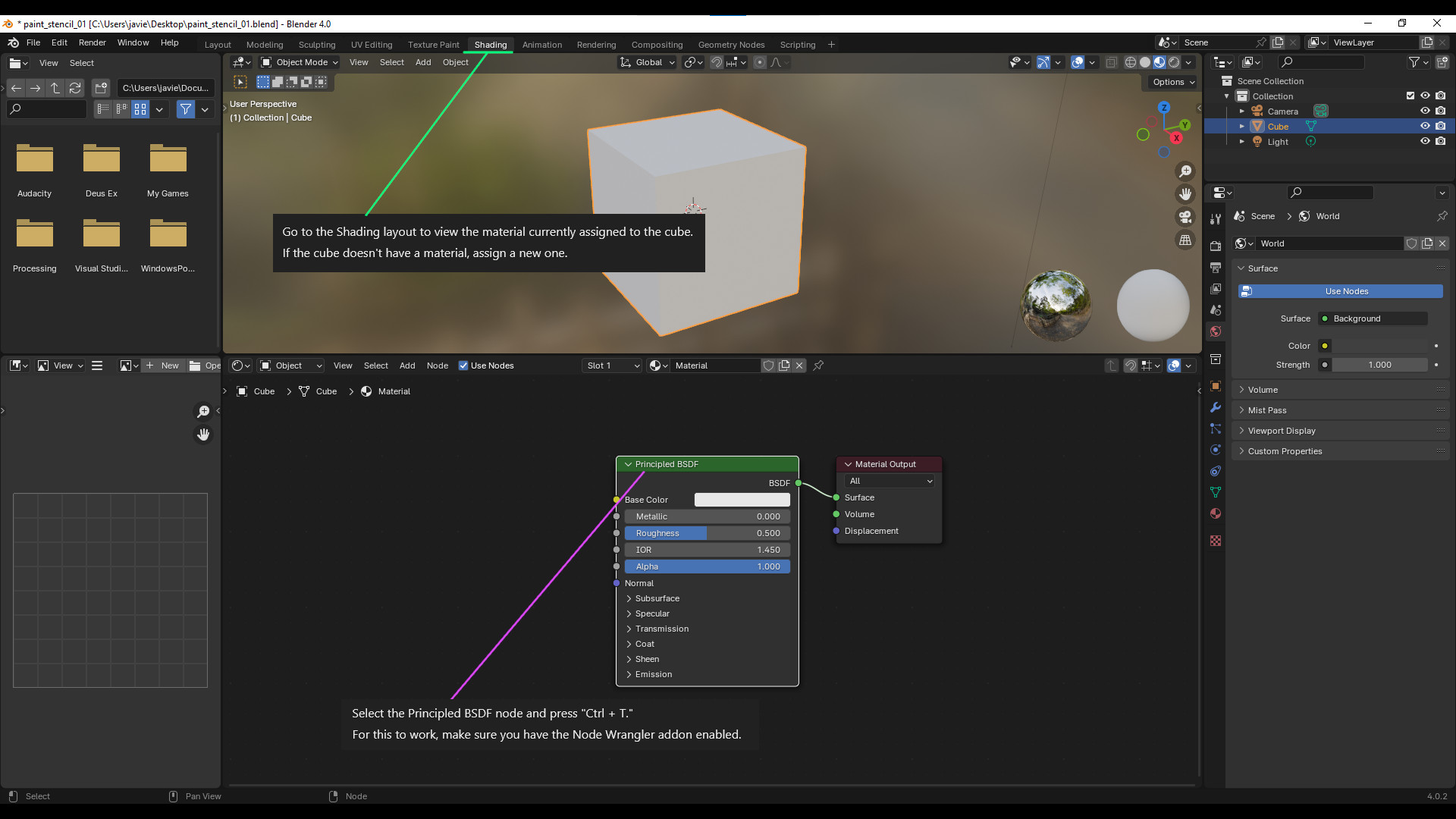Switch to the UV Editing workspace tab
1456x819 pixels.
(372, 45)
